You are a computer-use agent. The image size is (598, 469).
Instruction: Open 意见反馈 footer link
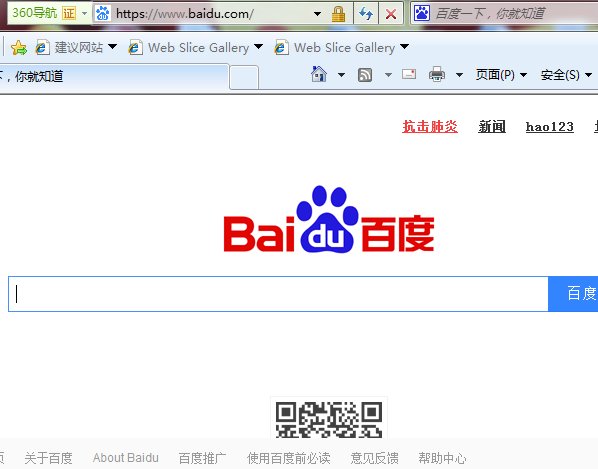375,458
